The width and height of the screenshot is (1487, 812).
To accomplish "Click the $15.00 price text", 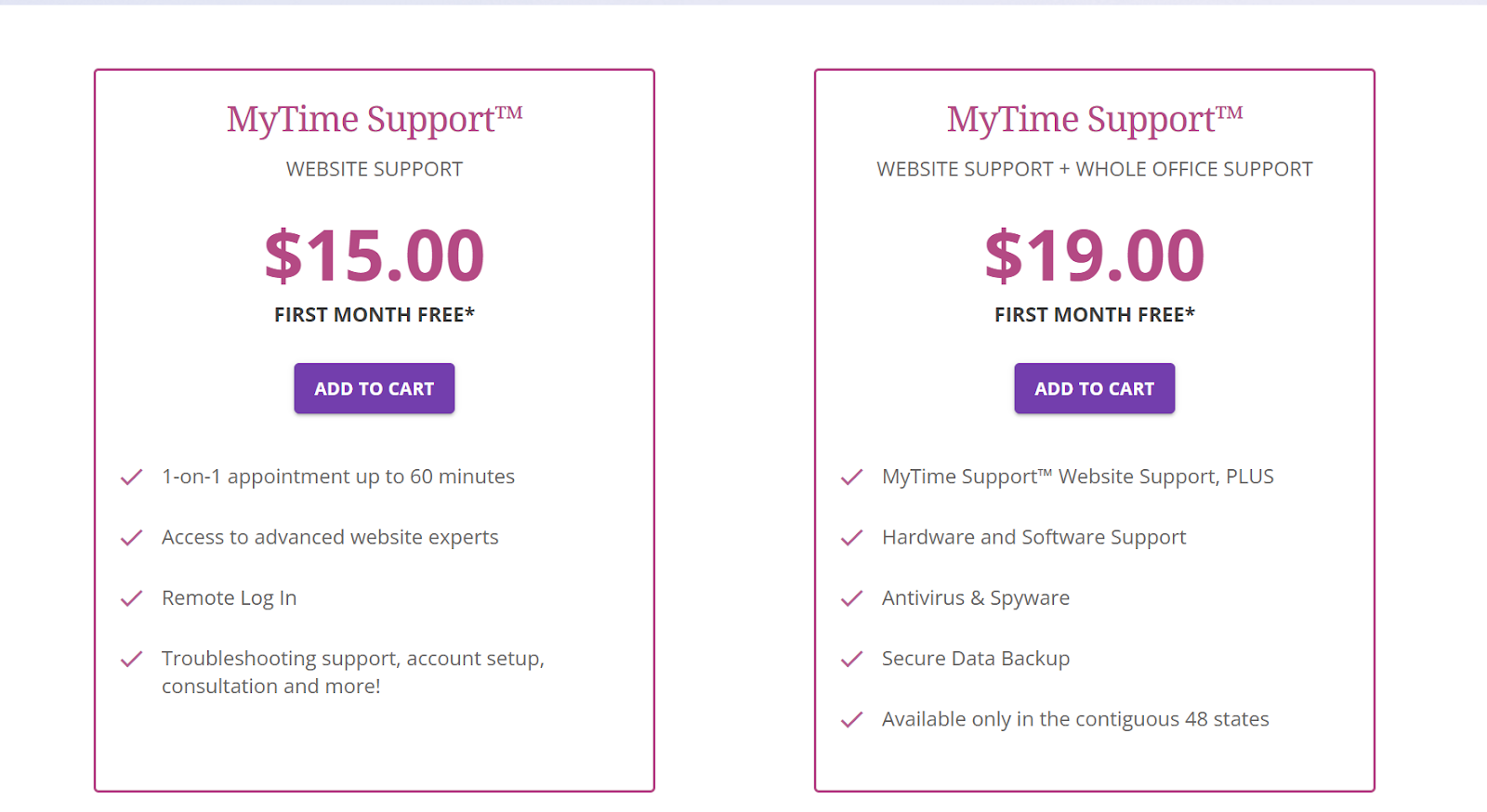I will 375,255.
